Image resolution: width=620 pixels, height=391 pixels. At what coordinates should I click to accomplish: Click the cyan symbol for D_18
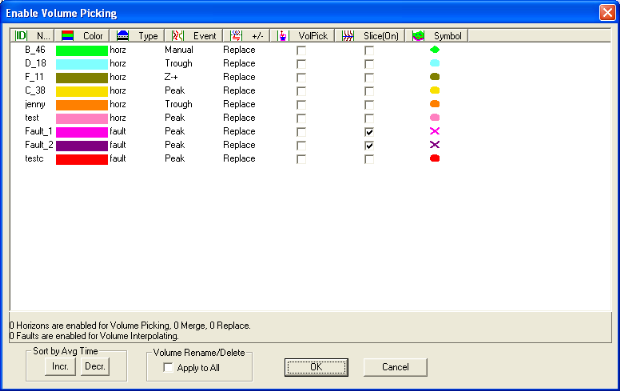click(435, 63)
